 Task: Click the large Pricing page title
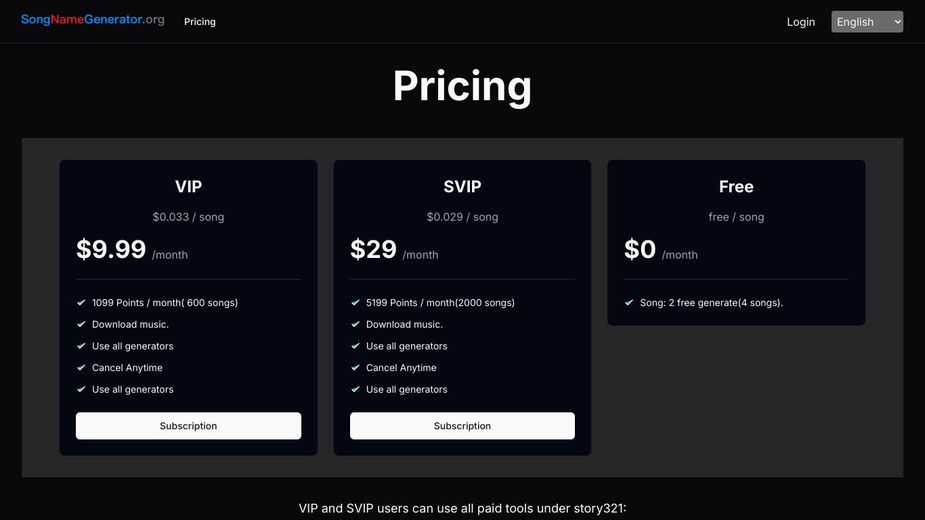pyautogui.click(x=462, y=86)
